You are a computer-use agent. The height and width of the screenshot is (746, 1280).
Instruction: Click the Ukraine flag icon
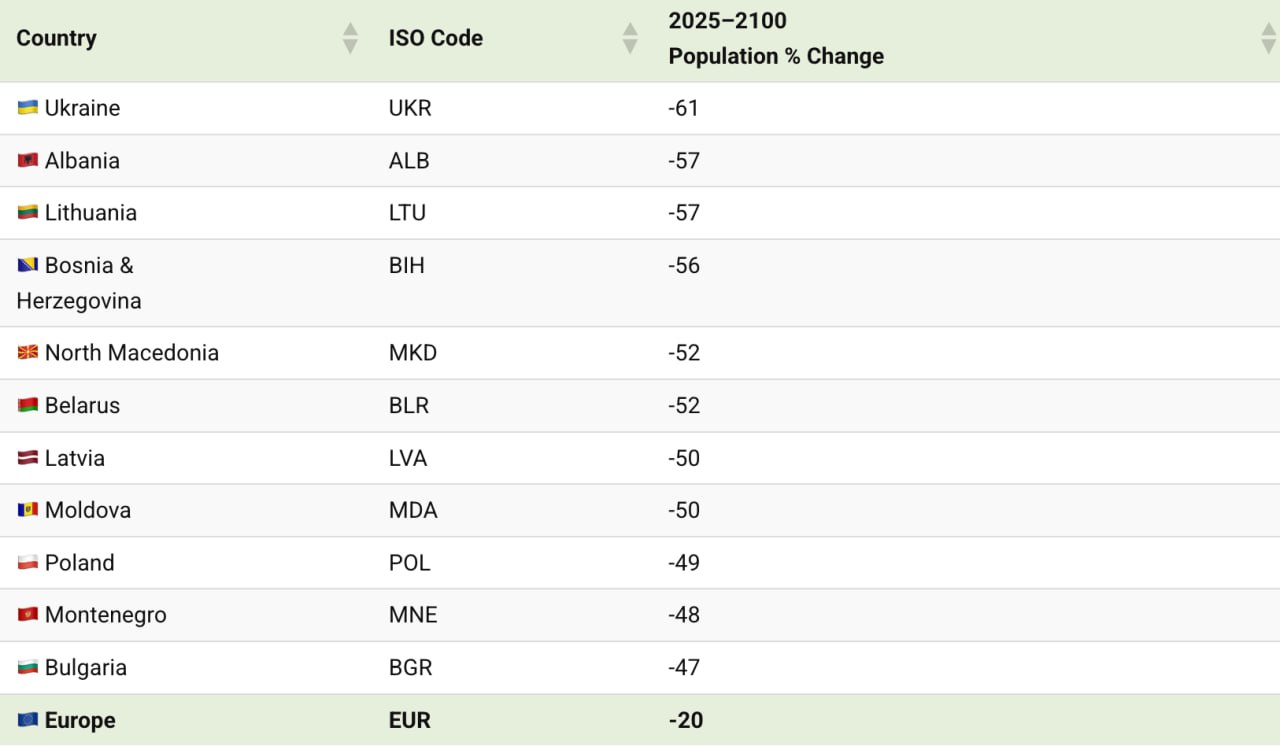27,108
